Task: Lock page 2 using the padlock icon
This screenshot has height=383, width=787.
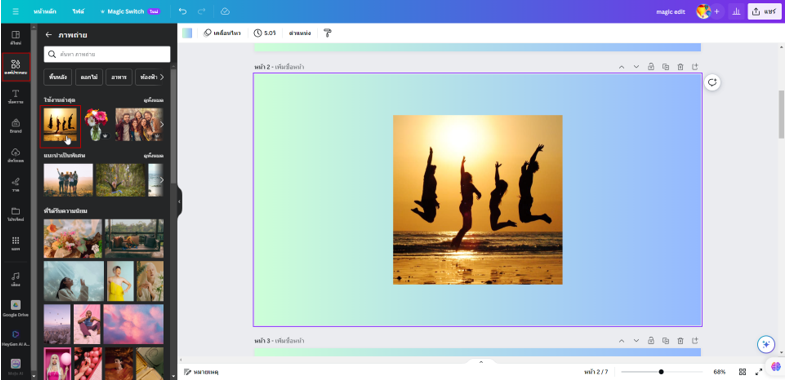Action: (650, 67)
